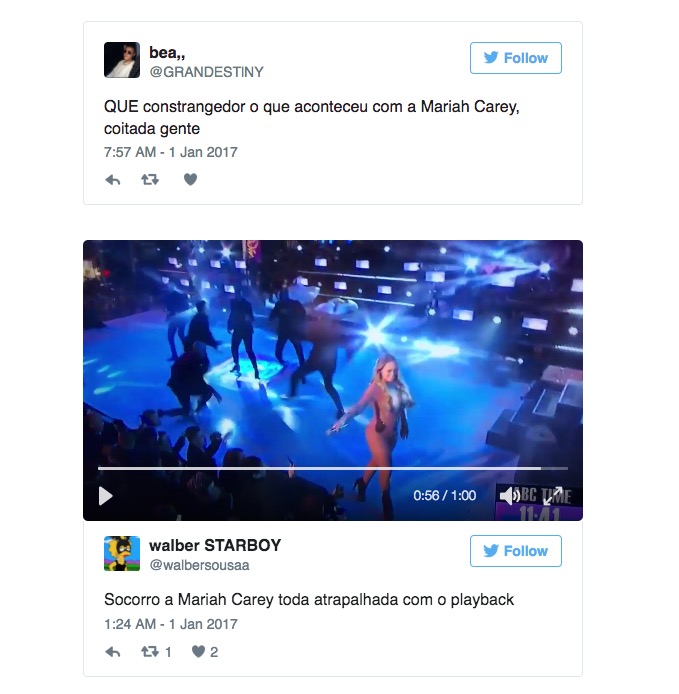Open walber STARBOY's cartoon avatar

(x=122, y=553)
